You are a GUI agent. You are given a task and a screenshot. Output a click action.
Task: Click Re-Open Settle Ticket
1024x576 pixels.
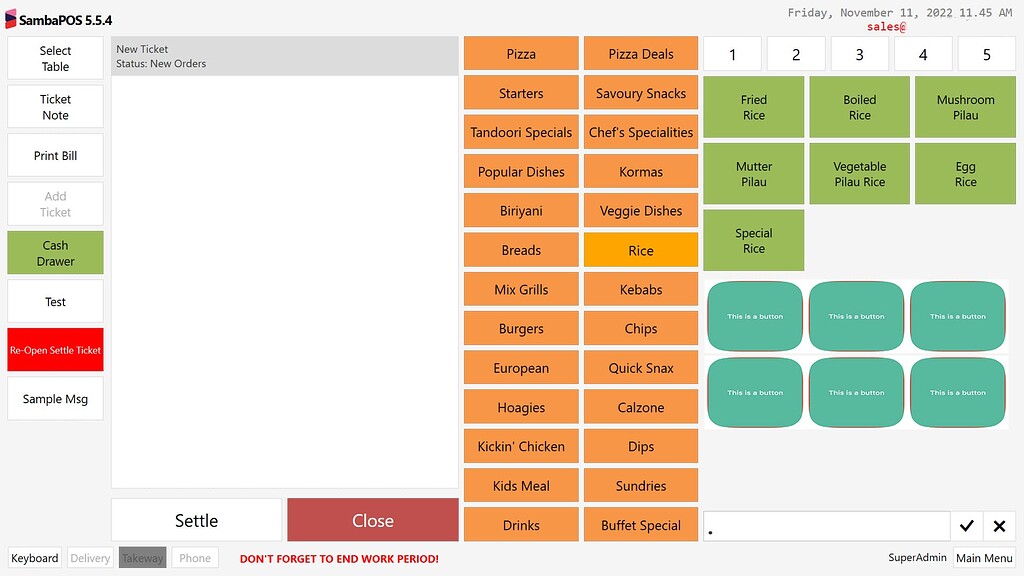(54, 349)
